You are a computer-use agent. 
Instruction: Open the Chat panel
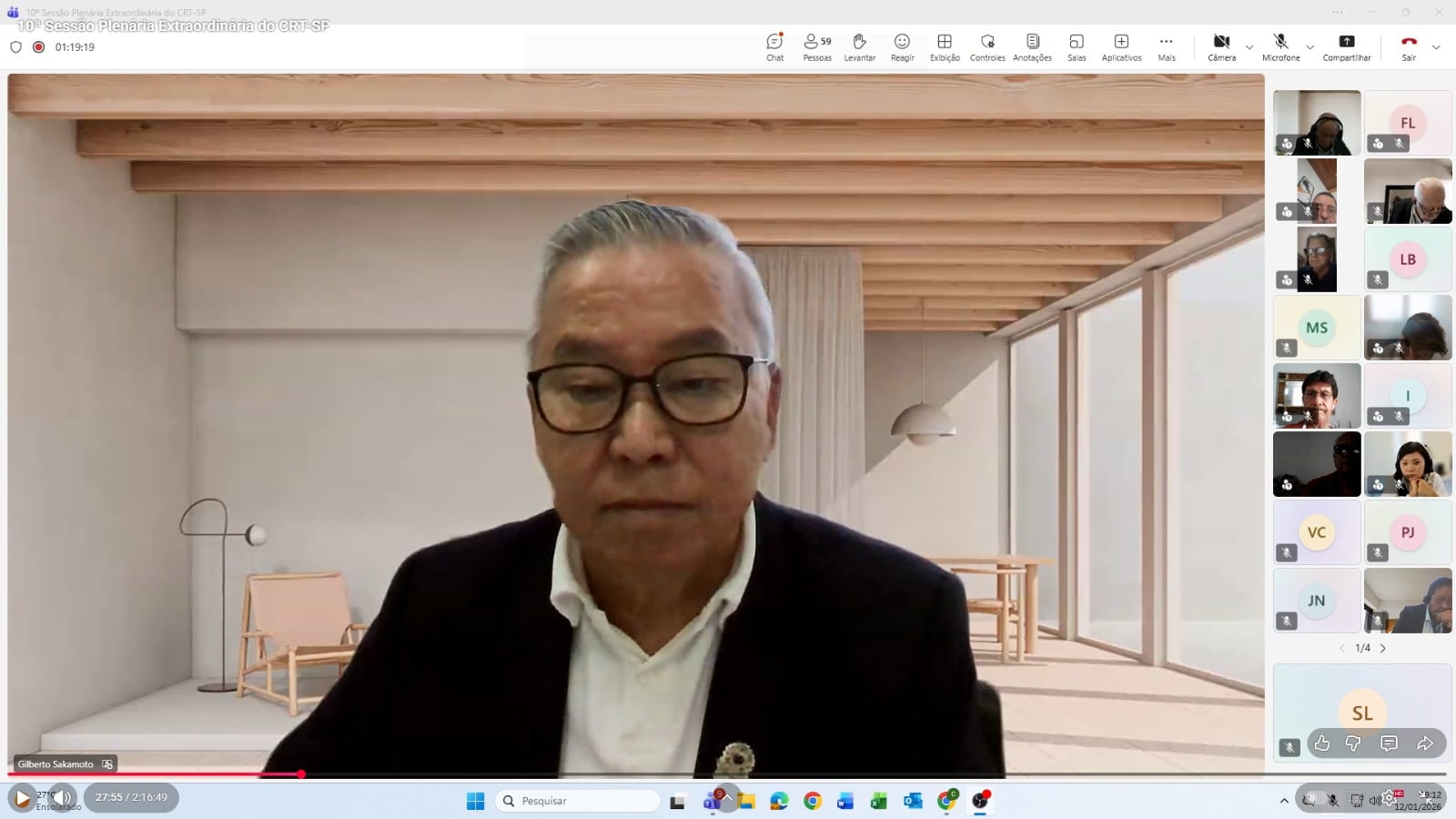coord(774,47)
